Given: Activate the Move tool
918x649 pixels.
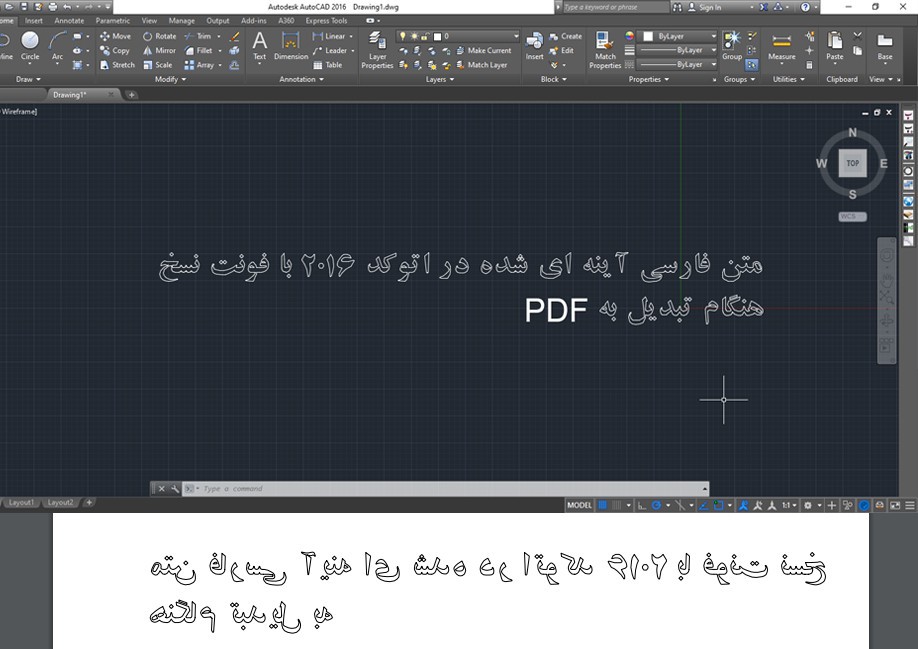Looking at the screenshot, I should [x=115, y=36].
